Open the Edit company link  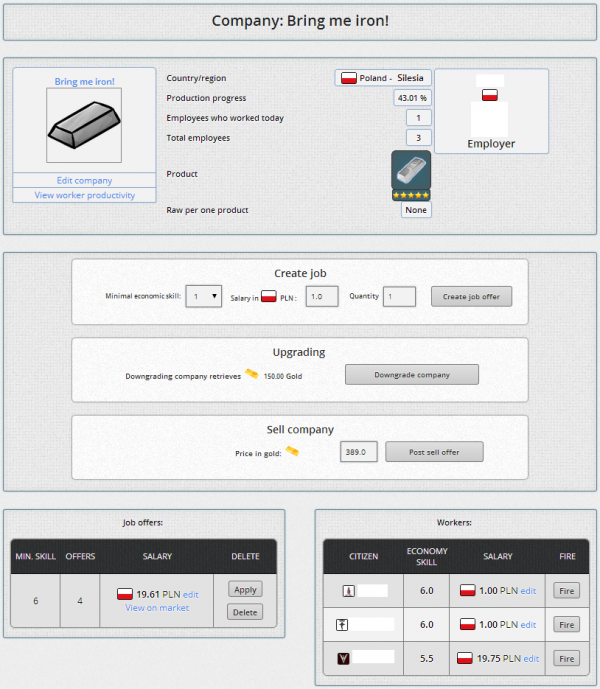point(84,180)
